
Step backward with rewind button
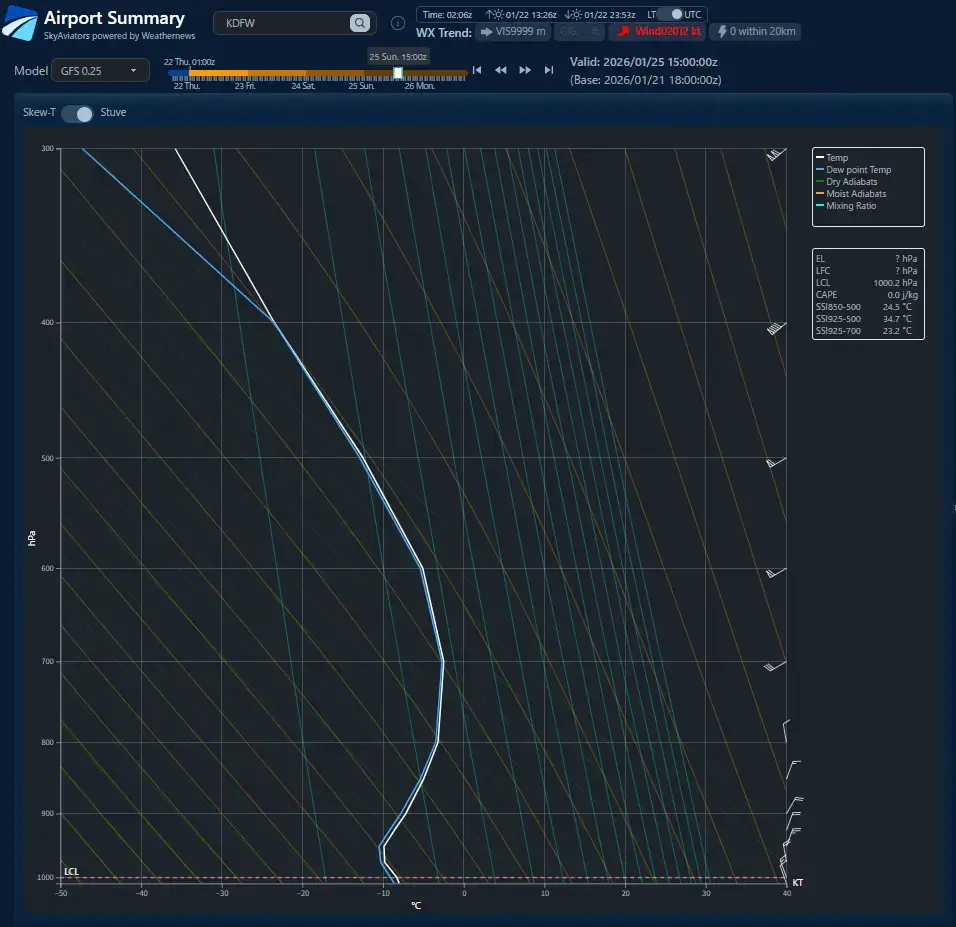(x=501, y=70)
